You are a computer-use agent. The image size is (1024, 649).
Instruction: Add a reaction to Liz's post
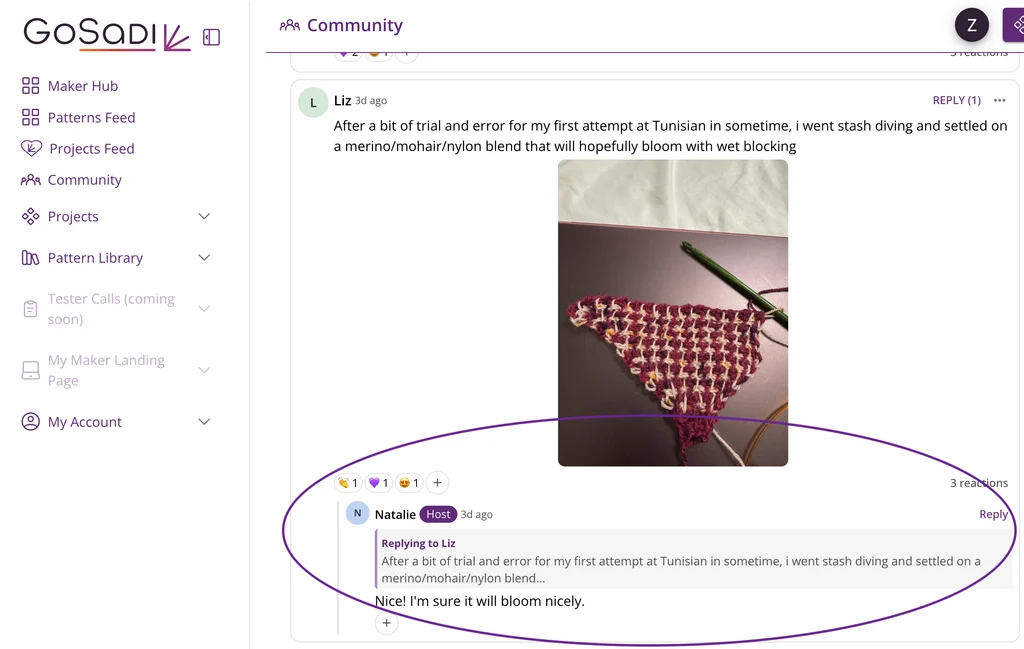(438, 483)
